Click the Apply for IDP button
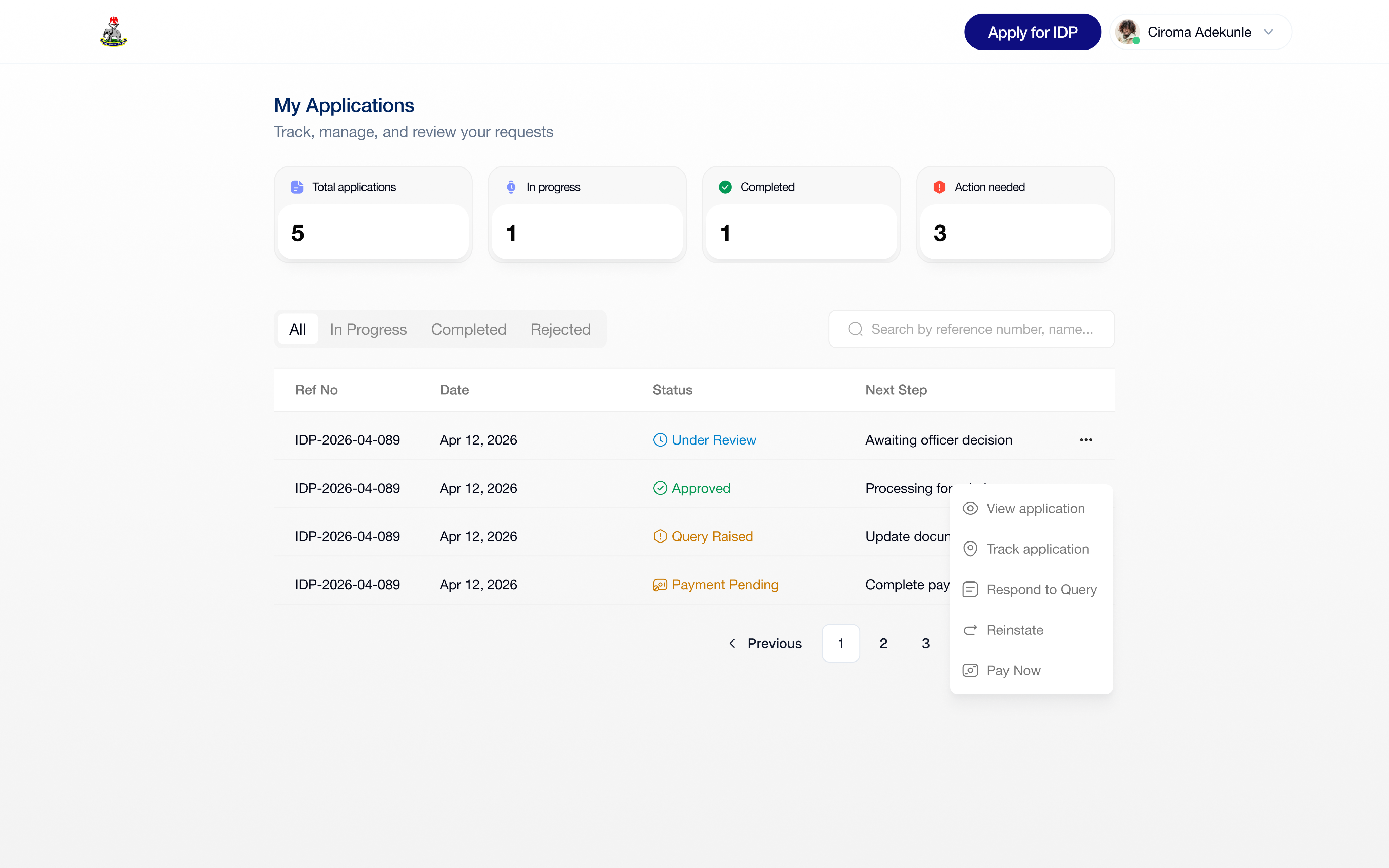This screenshot has height=868, width=1389. click(x=1033, y=32)
